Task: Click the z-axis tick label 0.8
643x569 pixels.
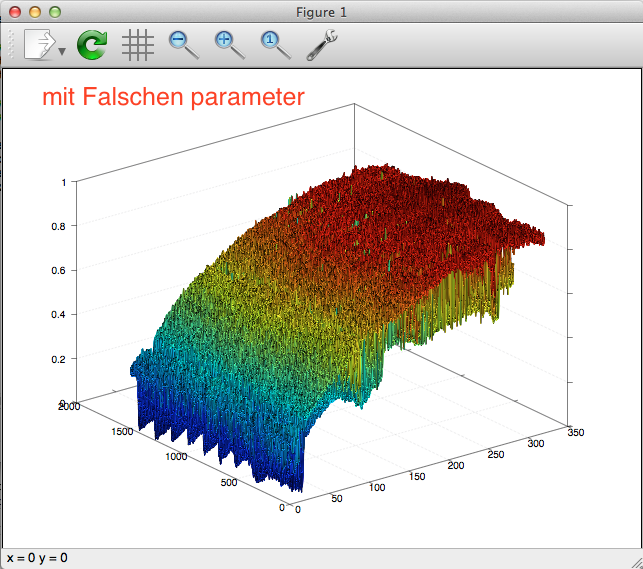Action: [x=59, y=227]
